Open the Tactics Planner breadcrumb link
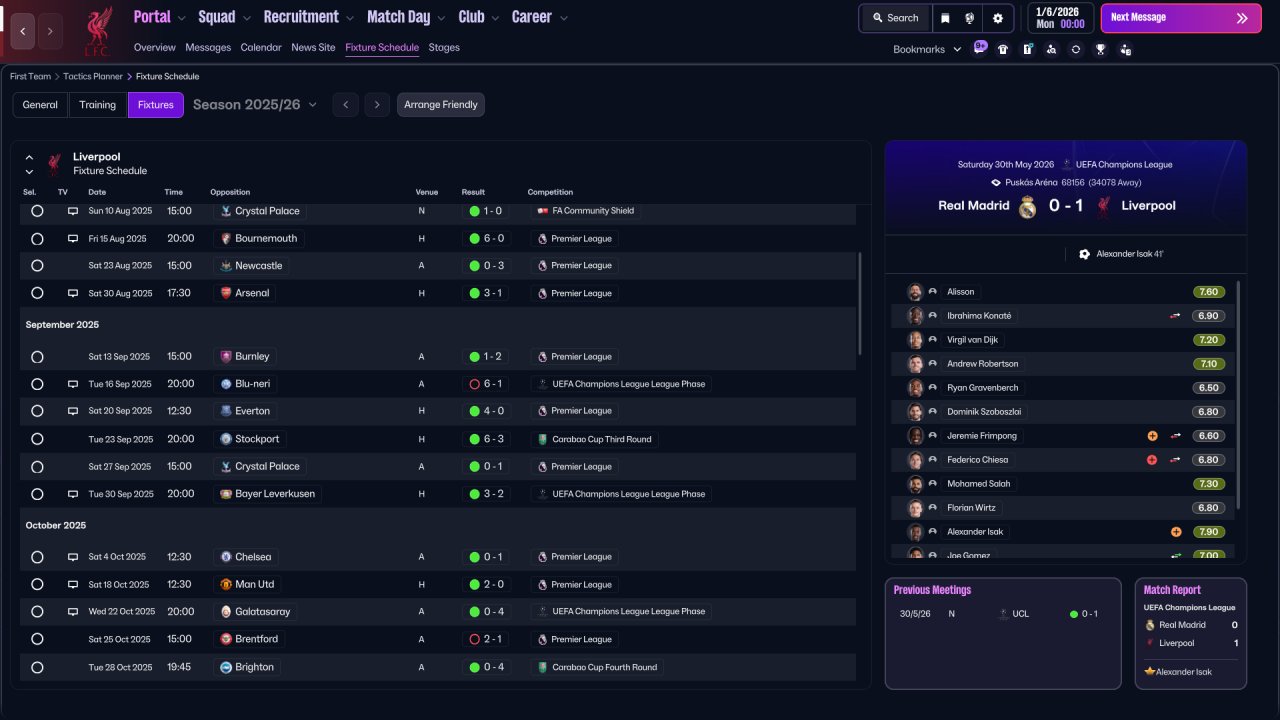The image size is (1280, 720). (x=93, y=76)
